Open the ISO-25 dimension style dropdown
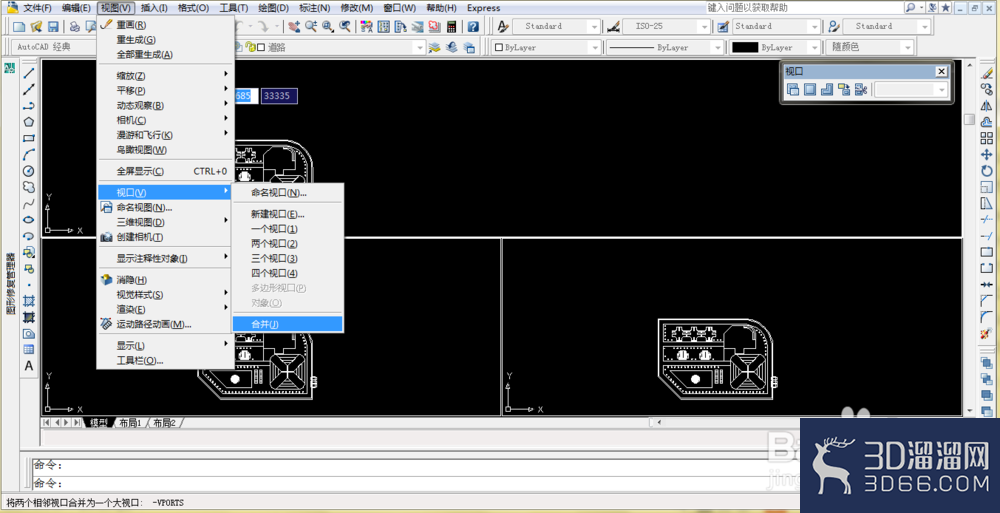This screenshot has height=513, width=1000. [666, 26]
